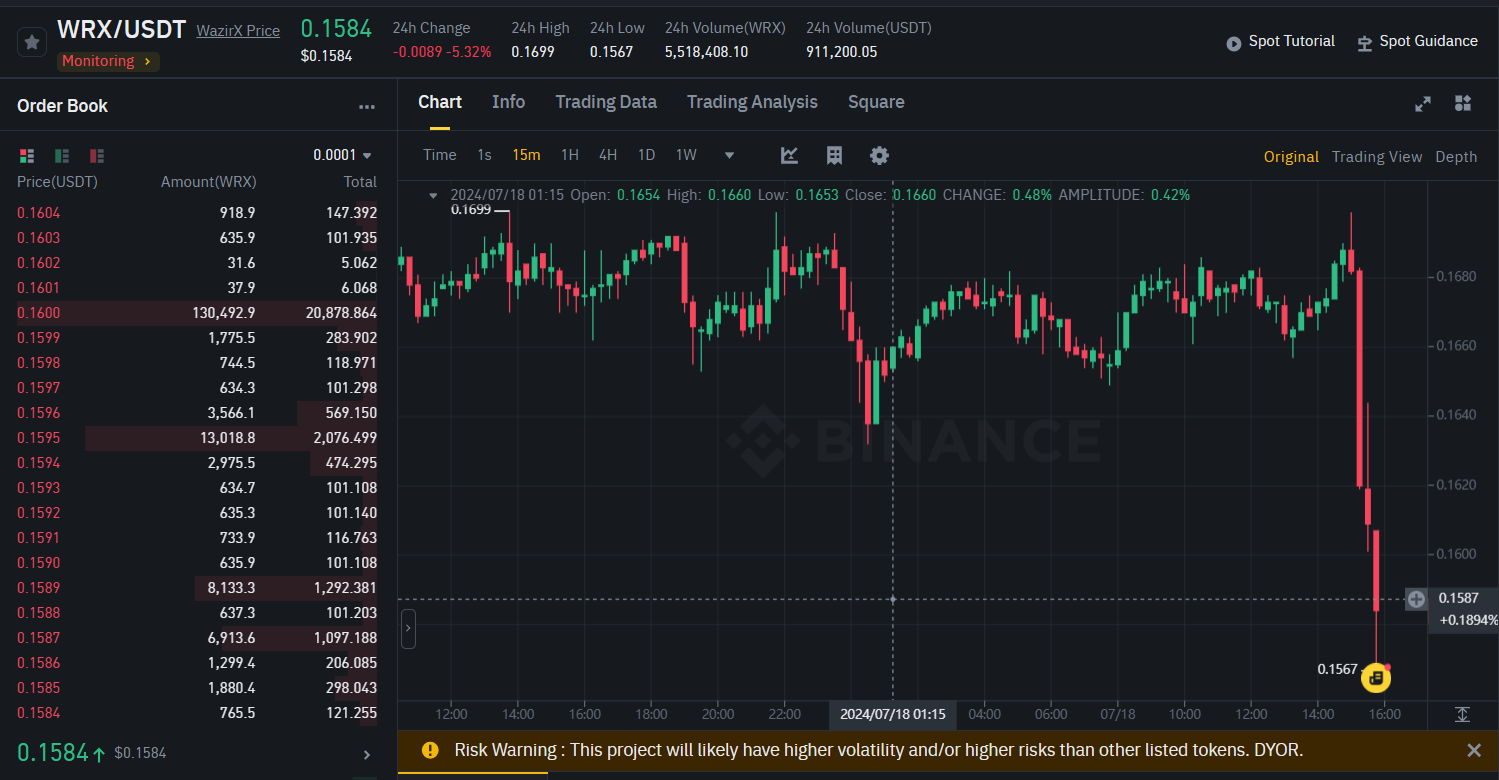Show only sell orders view
The image size is (1499, 780).
(x=97, y=156)
